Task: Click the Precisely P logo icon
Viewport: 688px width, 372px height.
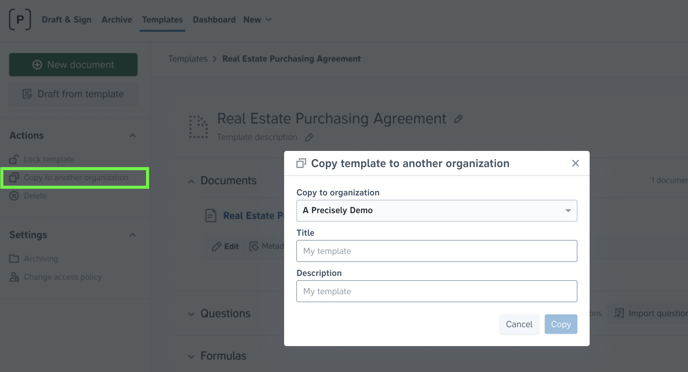Action: [x=20, y=20]
